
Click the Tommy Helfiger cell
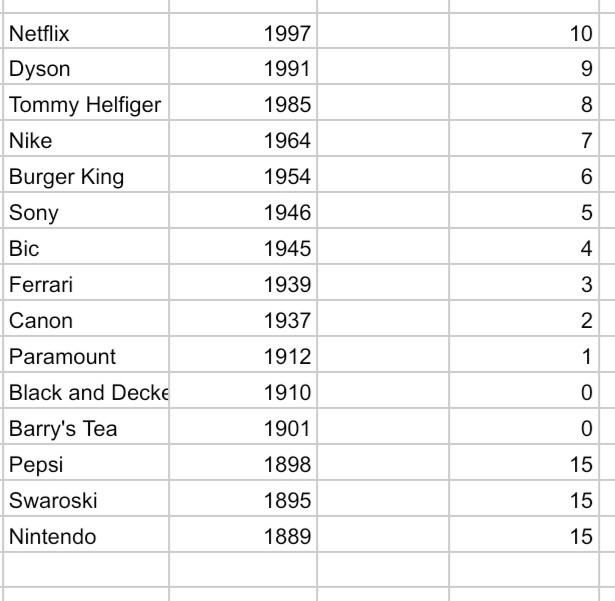click(86, 102)
